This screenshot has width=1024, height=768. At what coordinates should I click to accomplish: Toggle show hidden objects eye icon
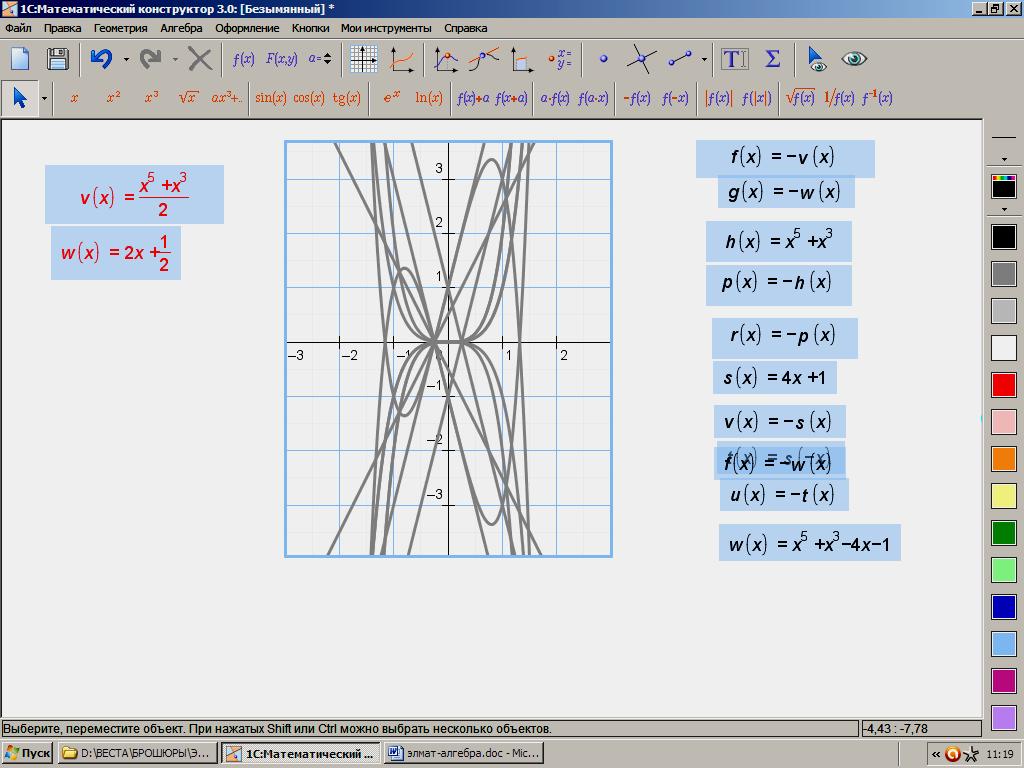coord(854,59)
